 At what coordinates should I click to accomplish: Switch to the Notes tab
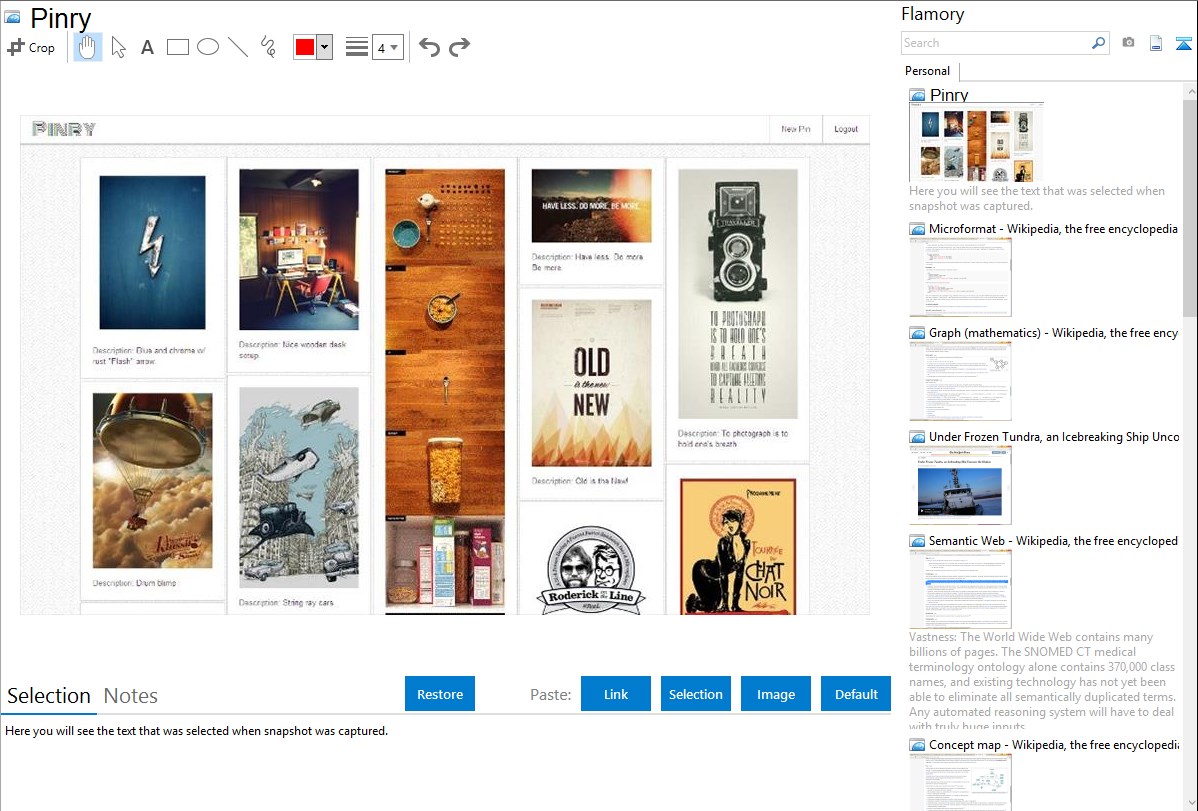coord(131,696)
